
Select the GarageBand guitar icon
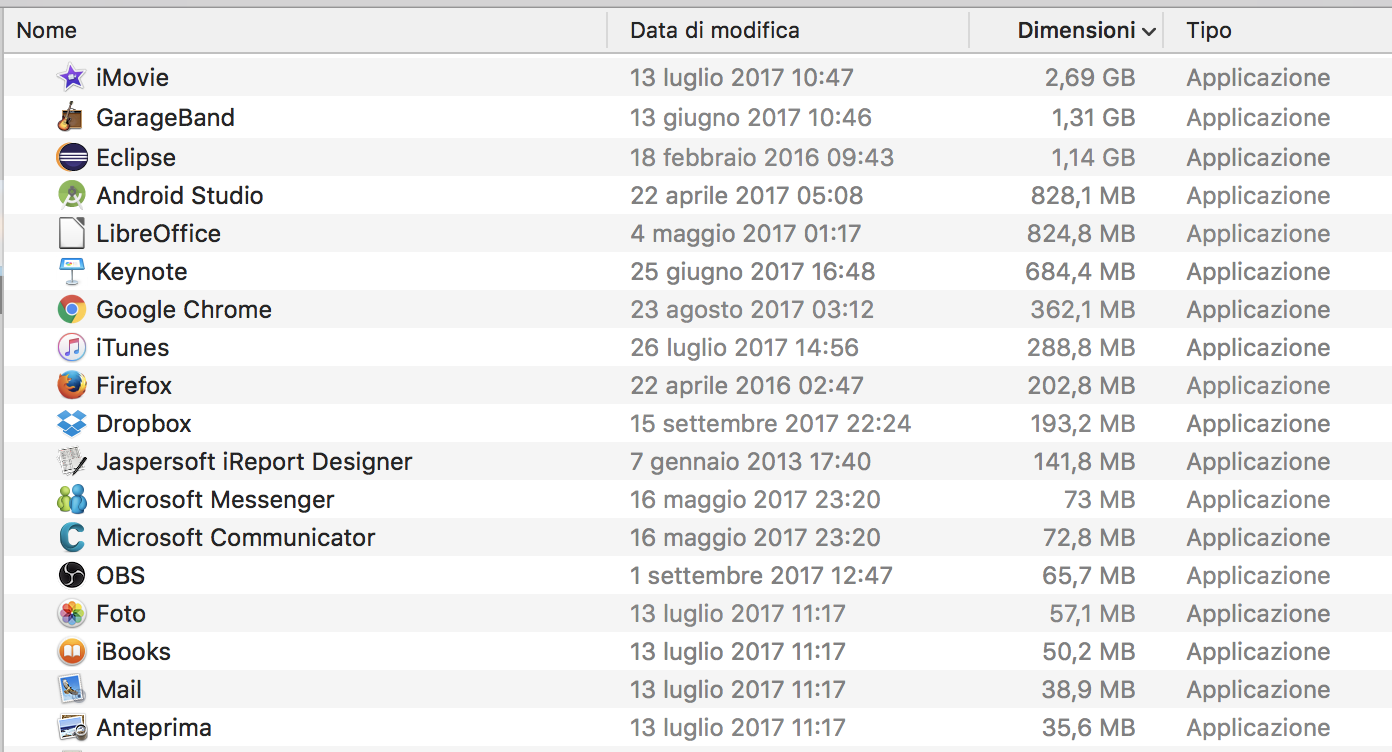pyautogui.click(x=71, y=117)
